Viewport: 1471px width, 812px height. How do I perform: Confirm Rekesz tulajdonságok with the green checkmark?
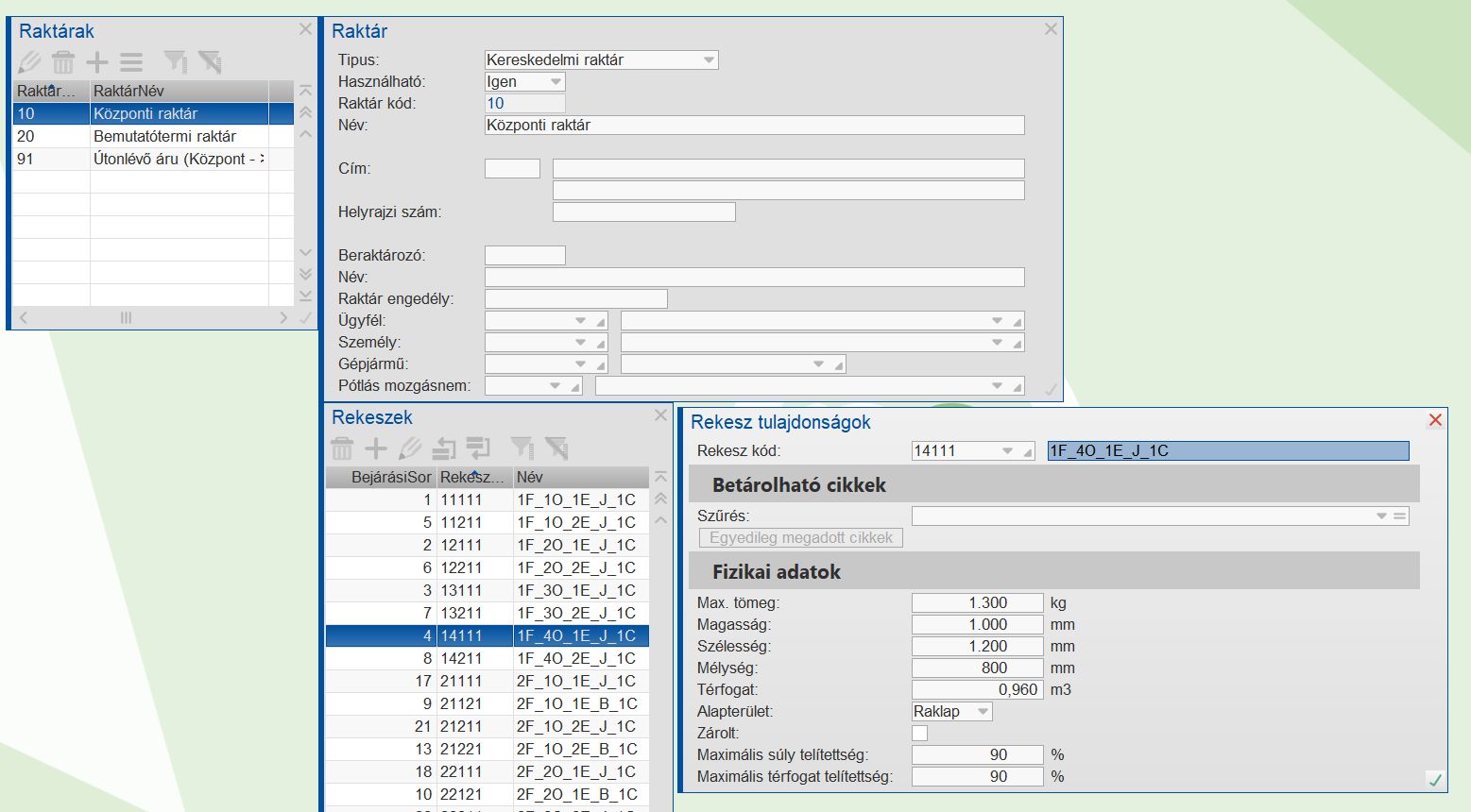(x=1434, y=779)
